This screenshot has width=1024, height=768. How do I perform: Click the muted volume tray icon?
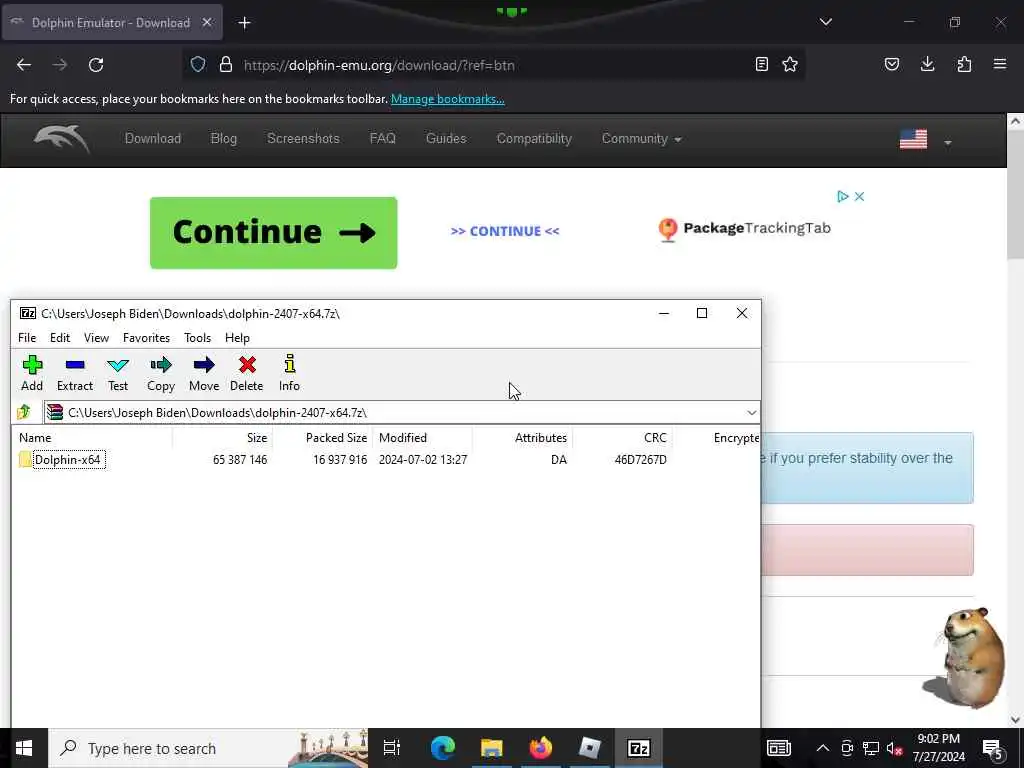894,748
